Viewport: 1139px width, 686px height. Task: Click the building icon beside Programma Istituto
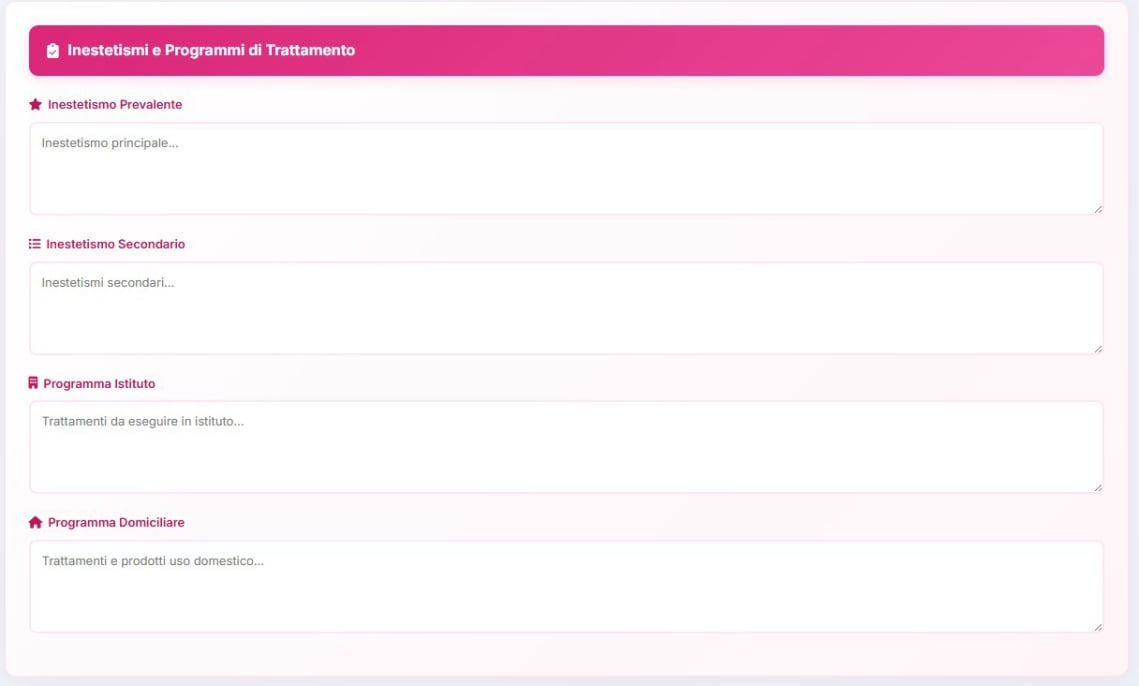[33, 383]
